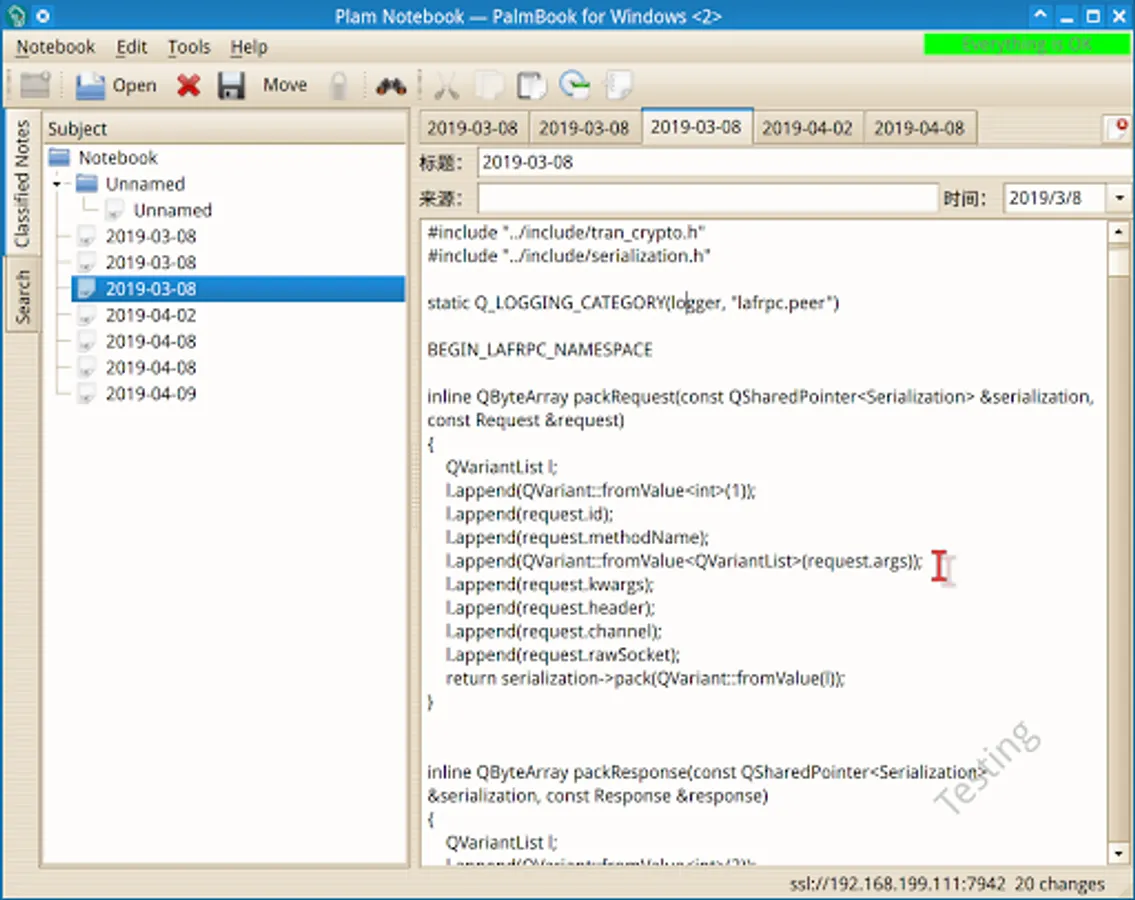Click the 2019-04-09 note icon

[x=86, y=393]
